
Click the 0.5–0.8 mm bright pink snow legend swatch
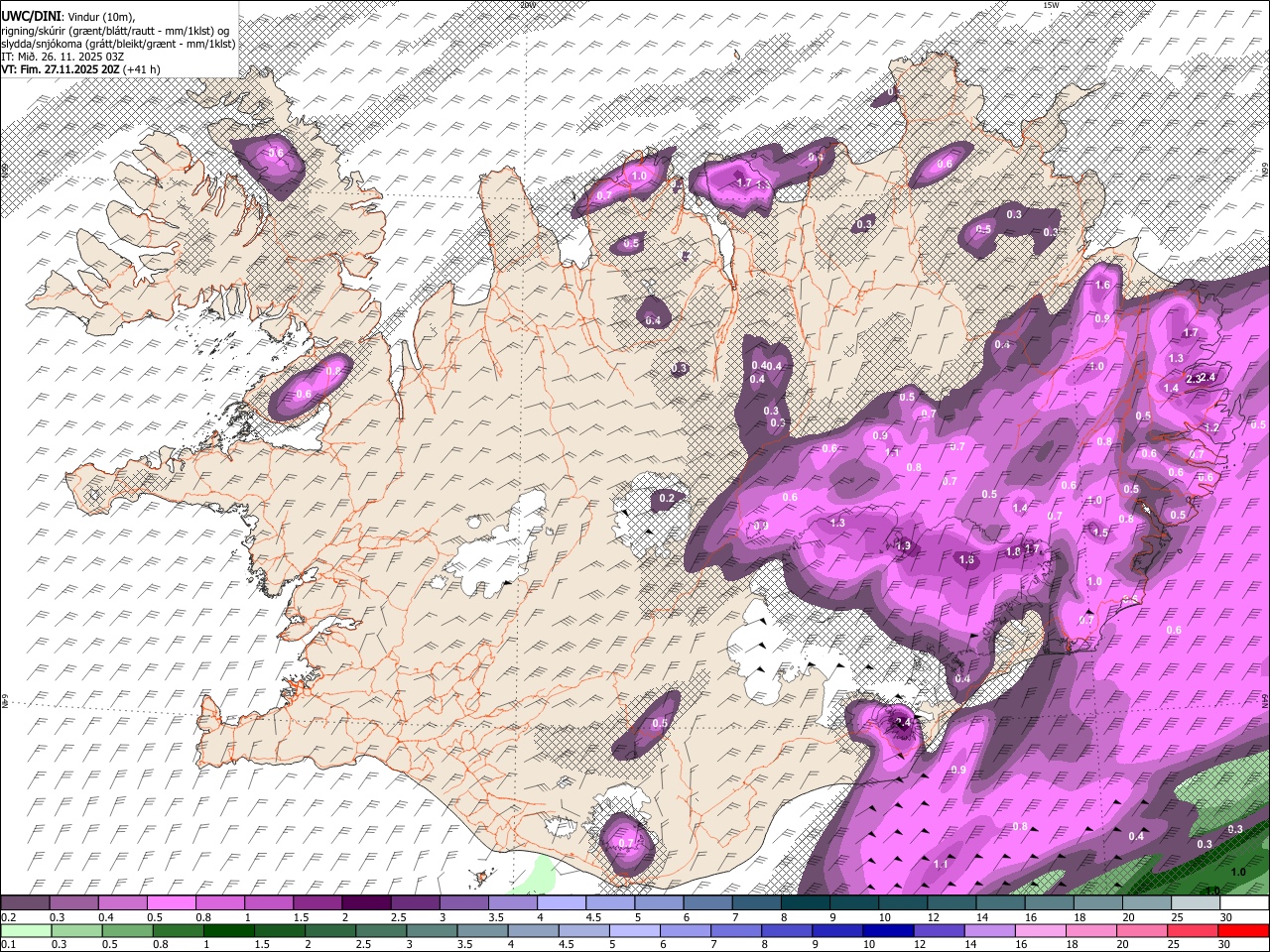171,903
